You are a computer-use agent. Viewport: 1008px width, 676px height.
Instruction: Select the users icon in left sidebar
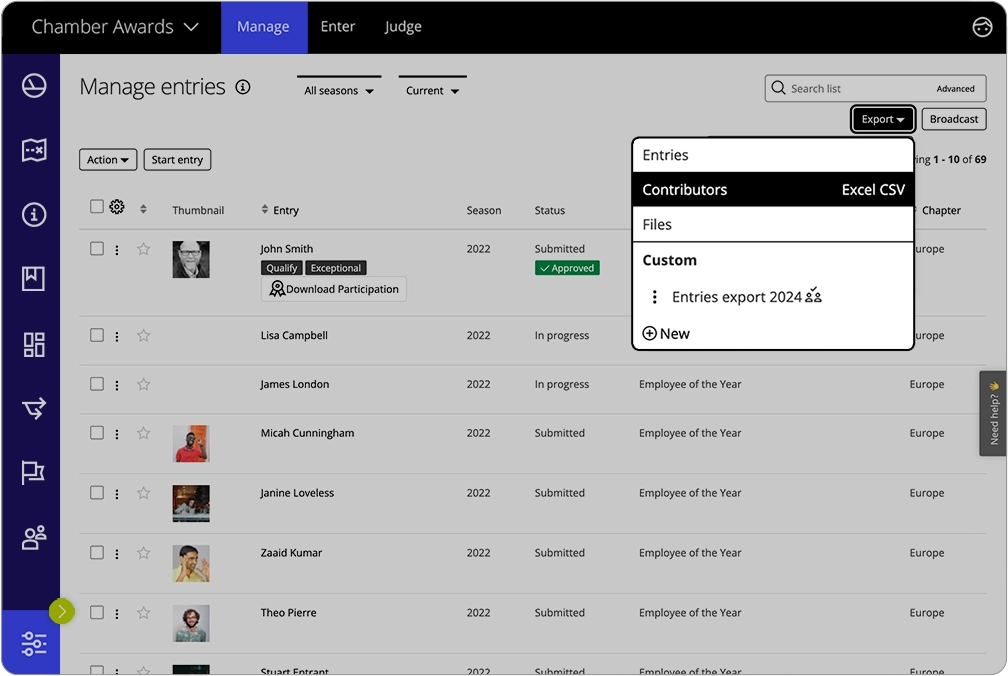coord(33,537)
